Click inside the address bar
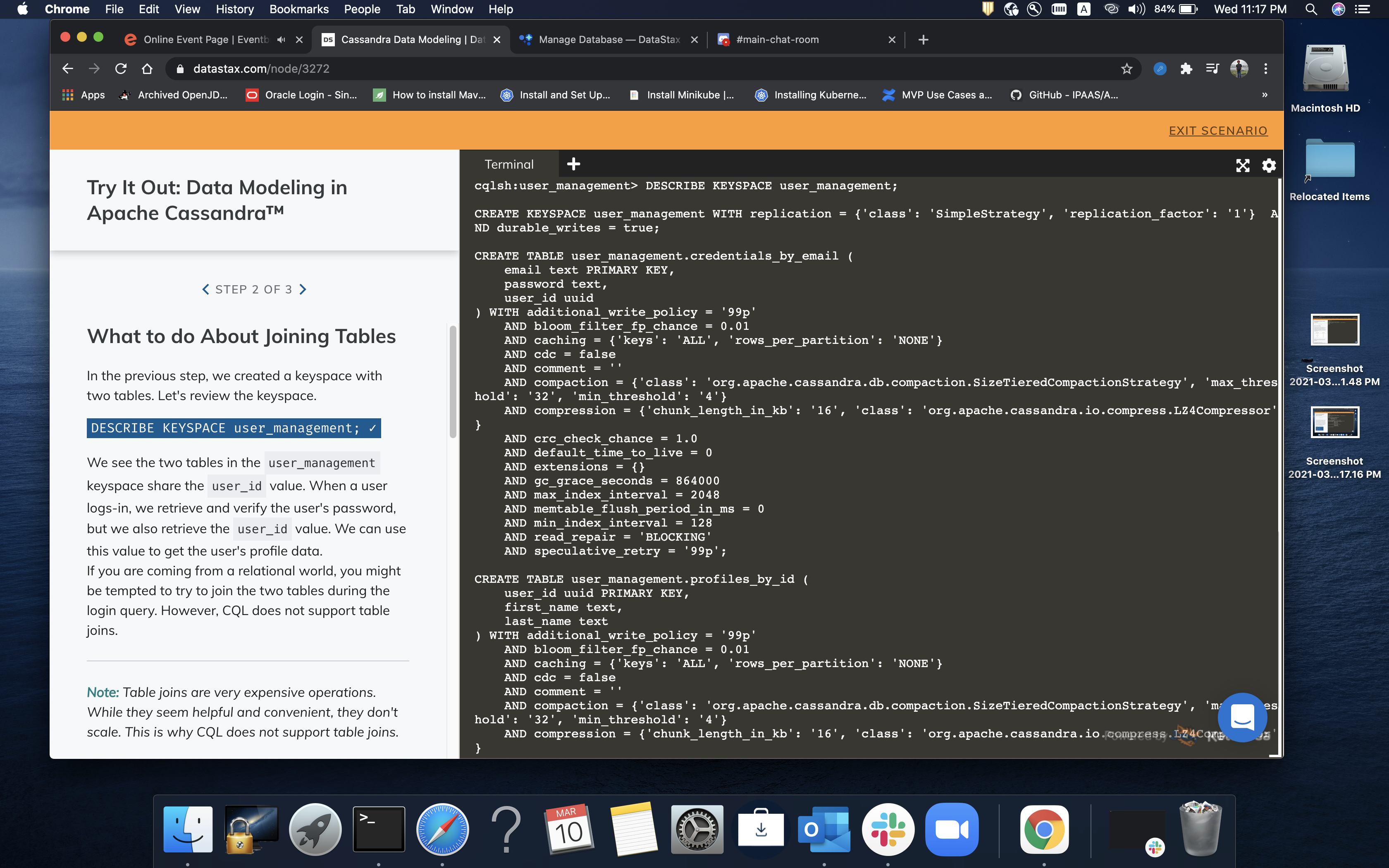 point(402,68)
